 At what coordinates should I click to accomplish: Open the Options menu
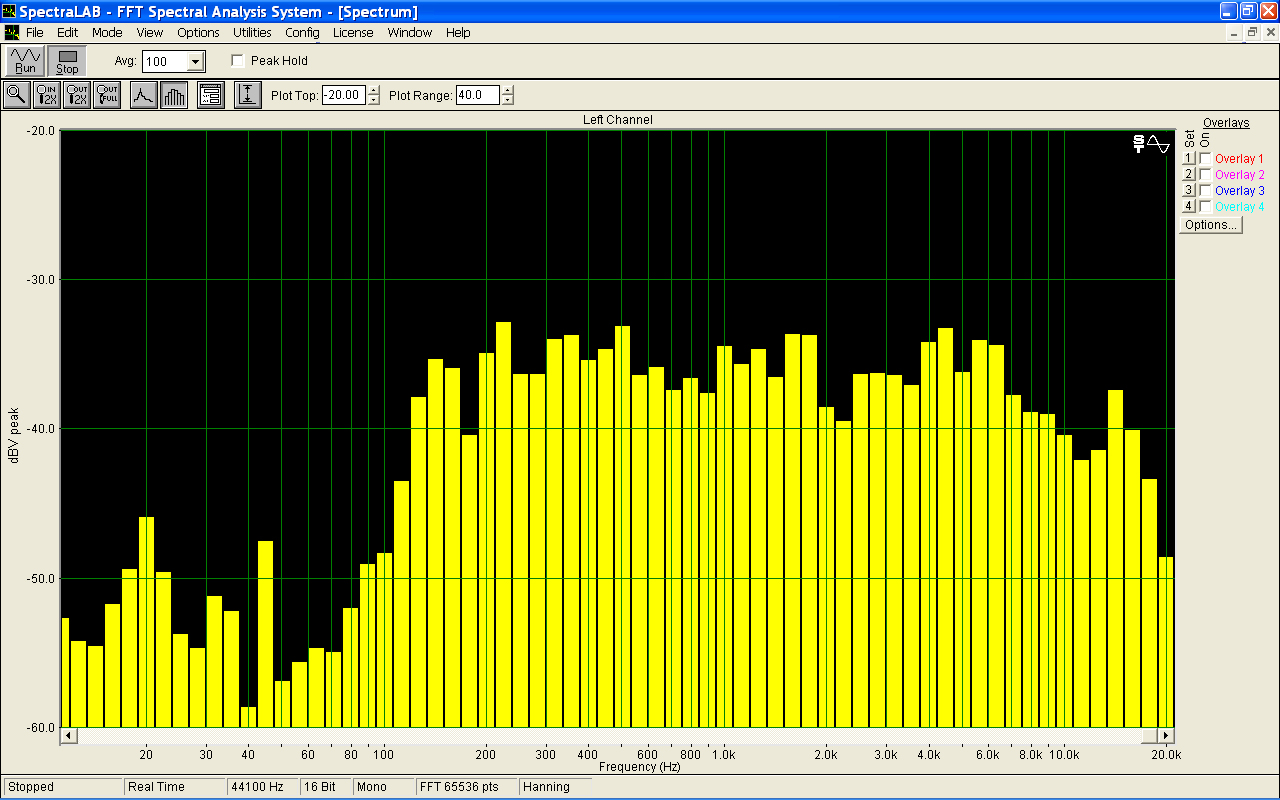pos(198,33)
